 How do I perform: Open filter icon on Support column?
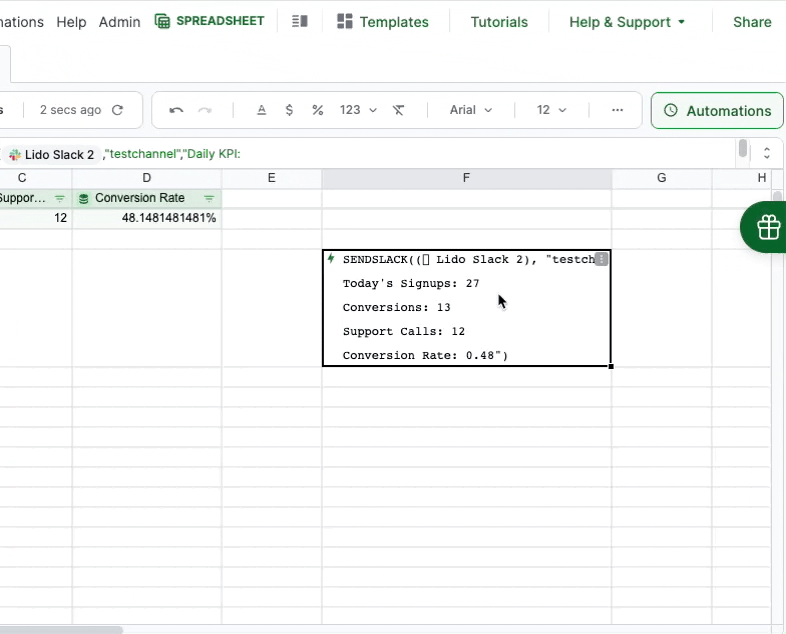[x=60, y=198]
